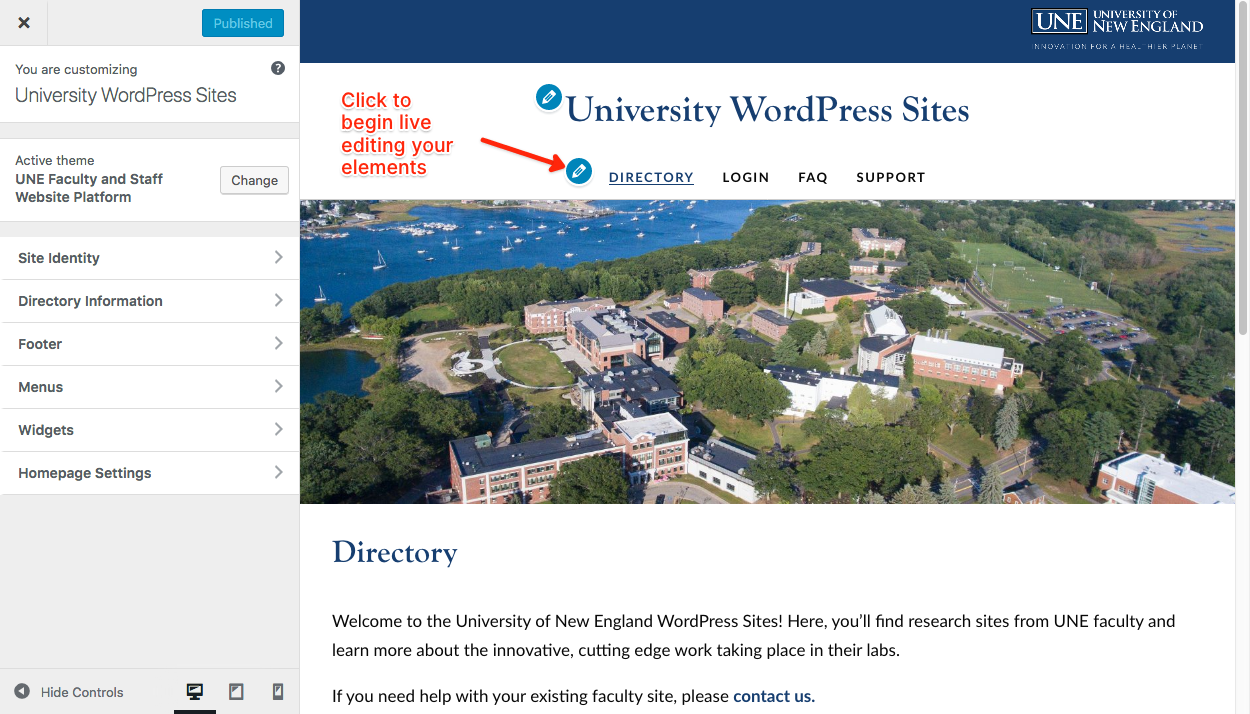The height and width of the screenshot is (714, 1250).
Task: Switch to tablet preview mode
Action: [236, 691]
